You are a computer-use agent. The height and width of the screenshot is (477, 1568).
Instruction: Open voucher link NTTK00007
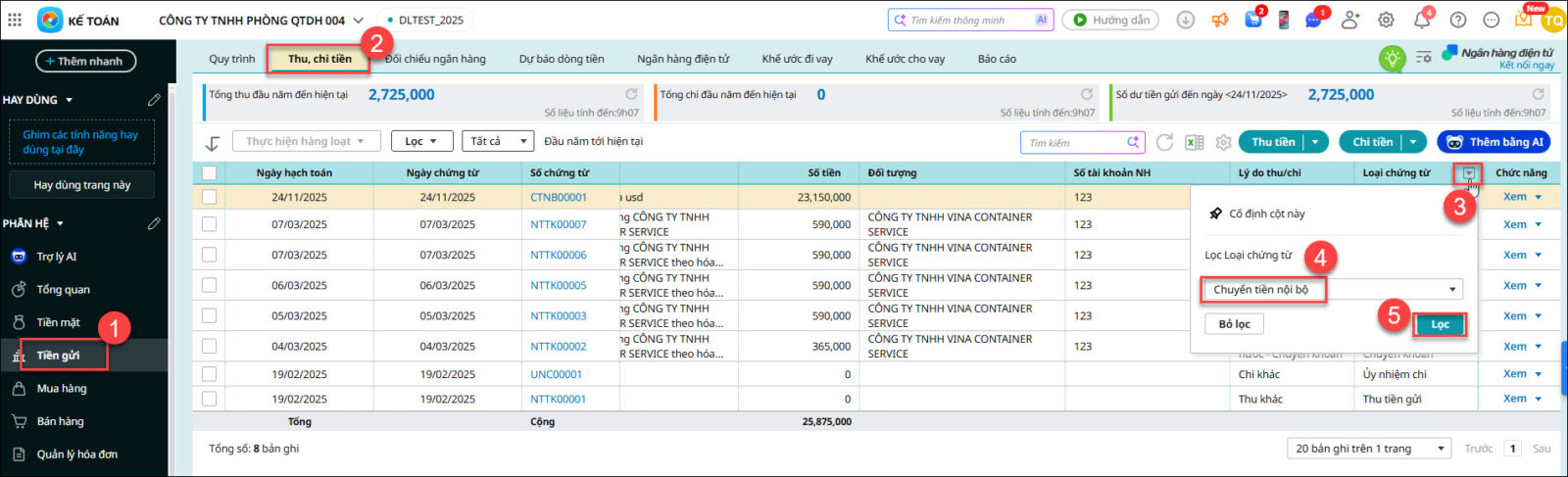(558, 224)
